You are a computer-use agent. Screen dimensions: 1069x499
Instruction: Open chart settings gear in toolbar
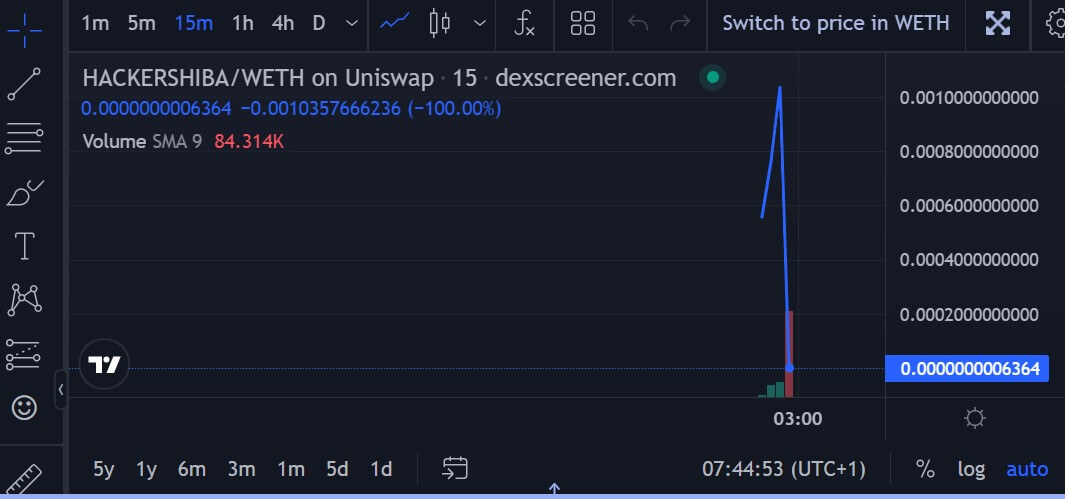[x=1056, y=23]
